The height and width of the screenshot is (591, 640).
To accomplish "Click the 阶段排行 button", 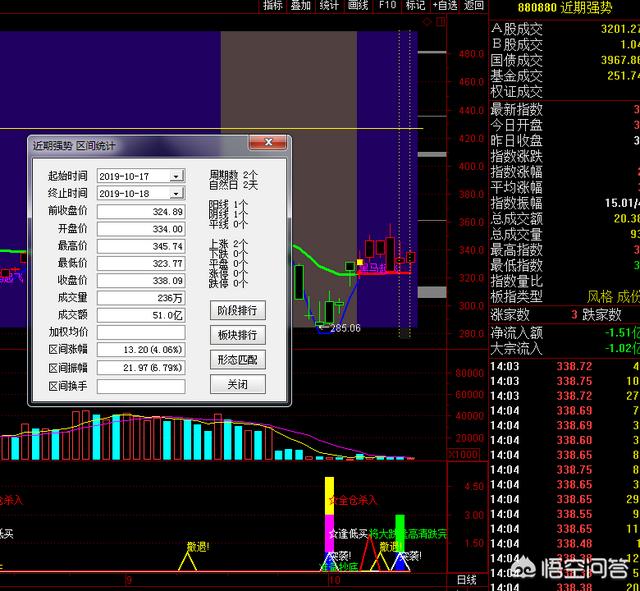I will (x=238, y=311).
